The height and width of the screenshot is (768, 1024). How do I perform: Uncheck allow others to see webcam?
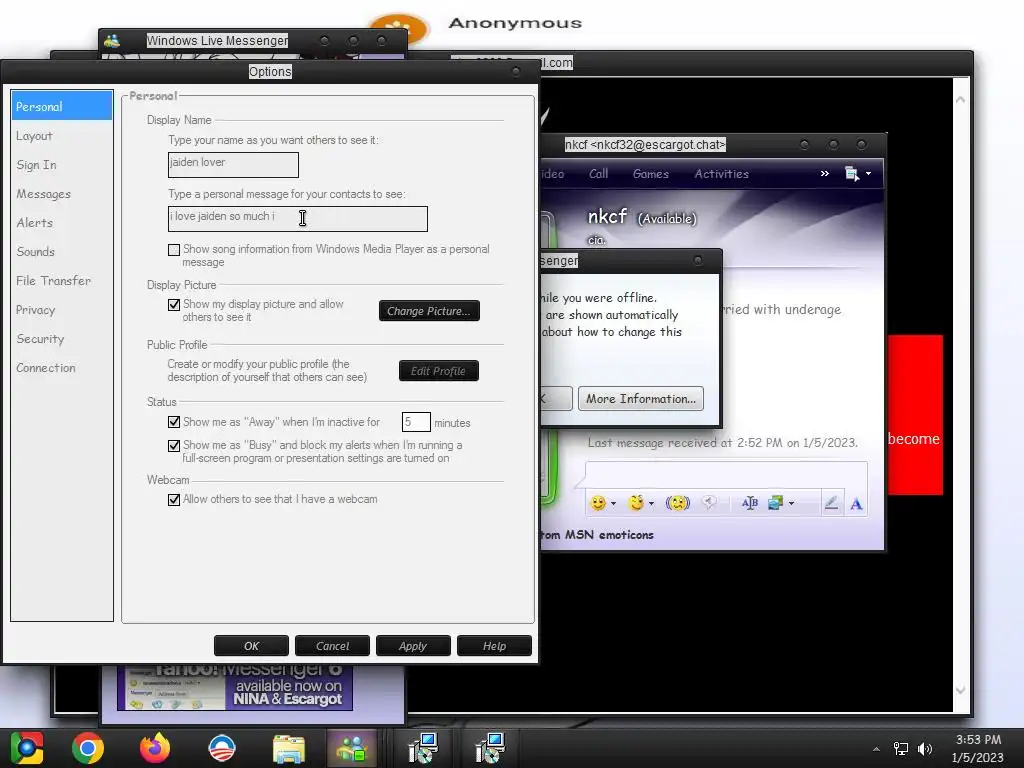[x=174, y=500]
